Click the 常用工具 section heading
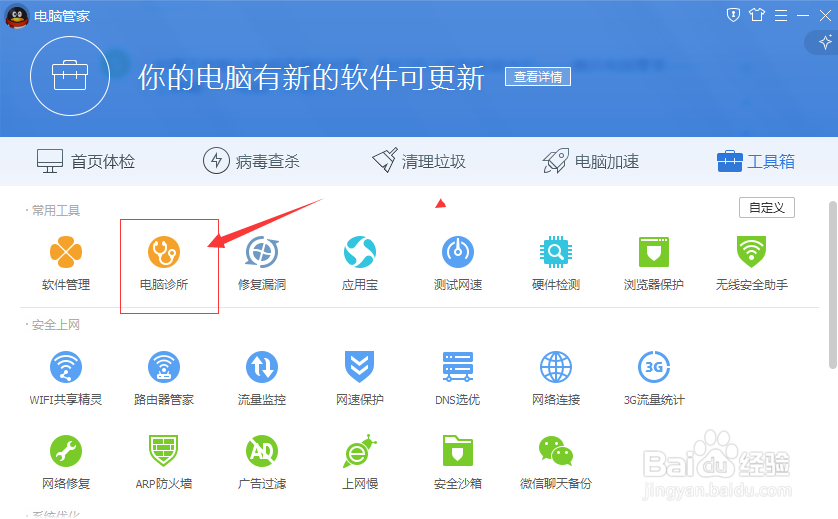 56,211
